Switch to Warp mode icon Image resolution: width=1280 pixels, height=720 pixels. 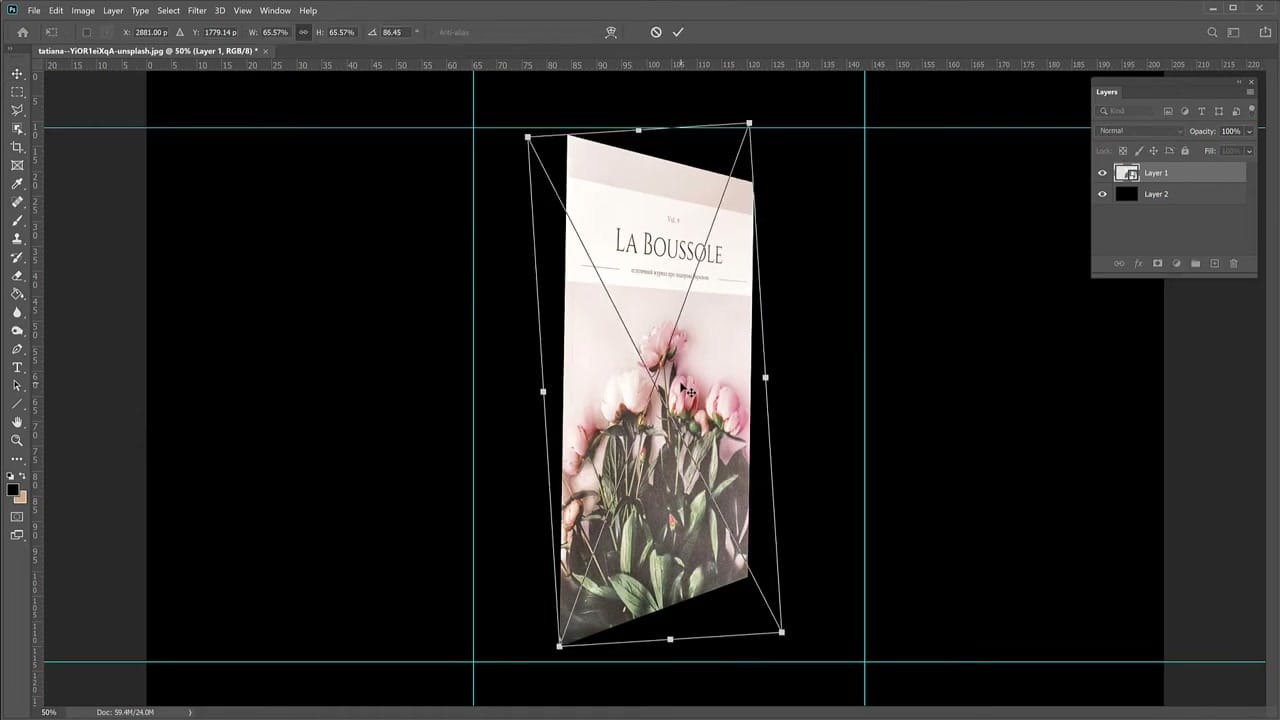click(x=610, y=32)
